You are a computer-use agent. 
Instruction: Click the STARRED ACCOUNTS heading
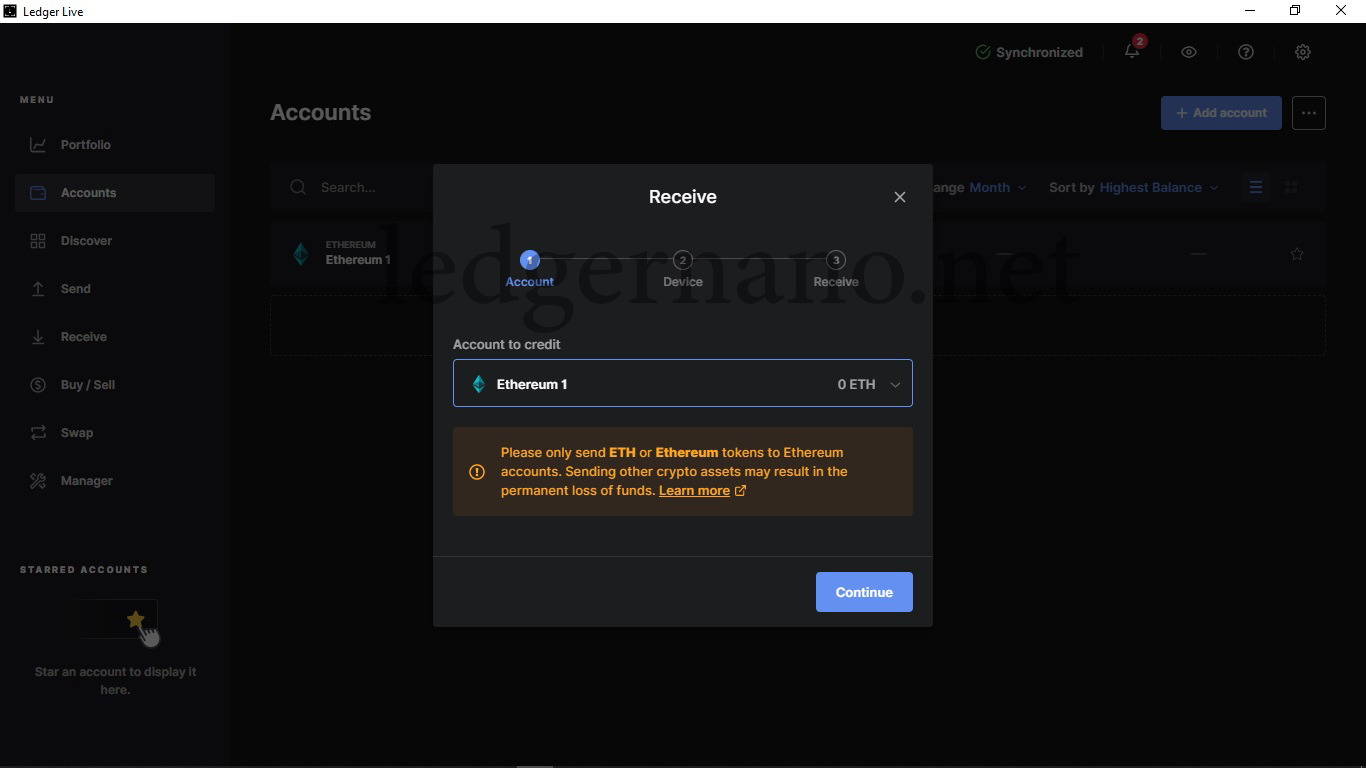84,570
